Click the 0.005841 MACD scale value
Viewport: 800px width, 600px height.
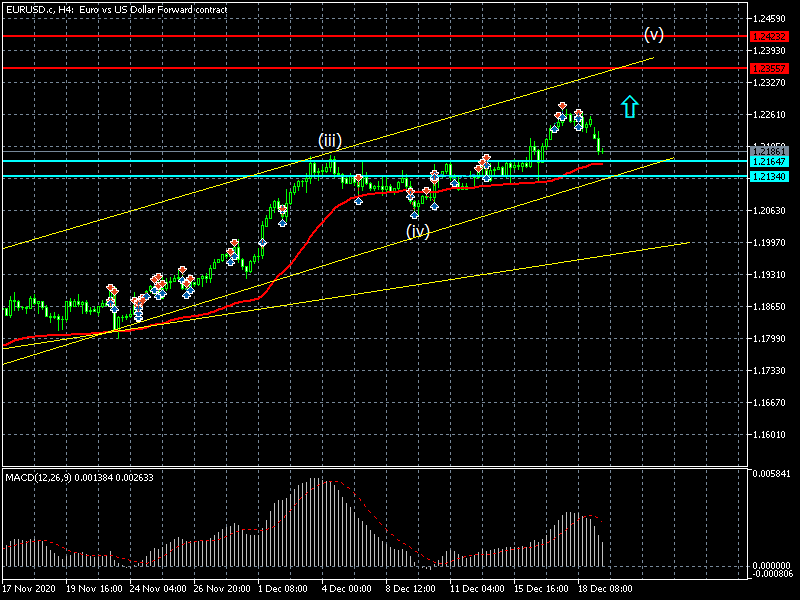click(771, 472)
